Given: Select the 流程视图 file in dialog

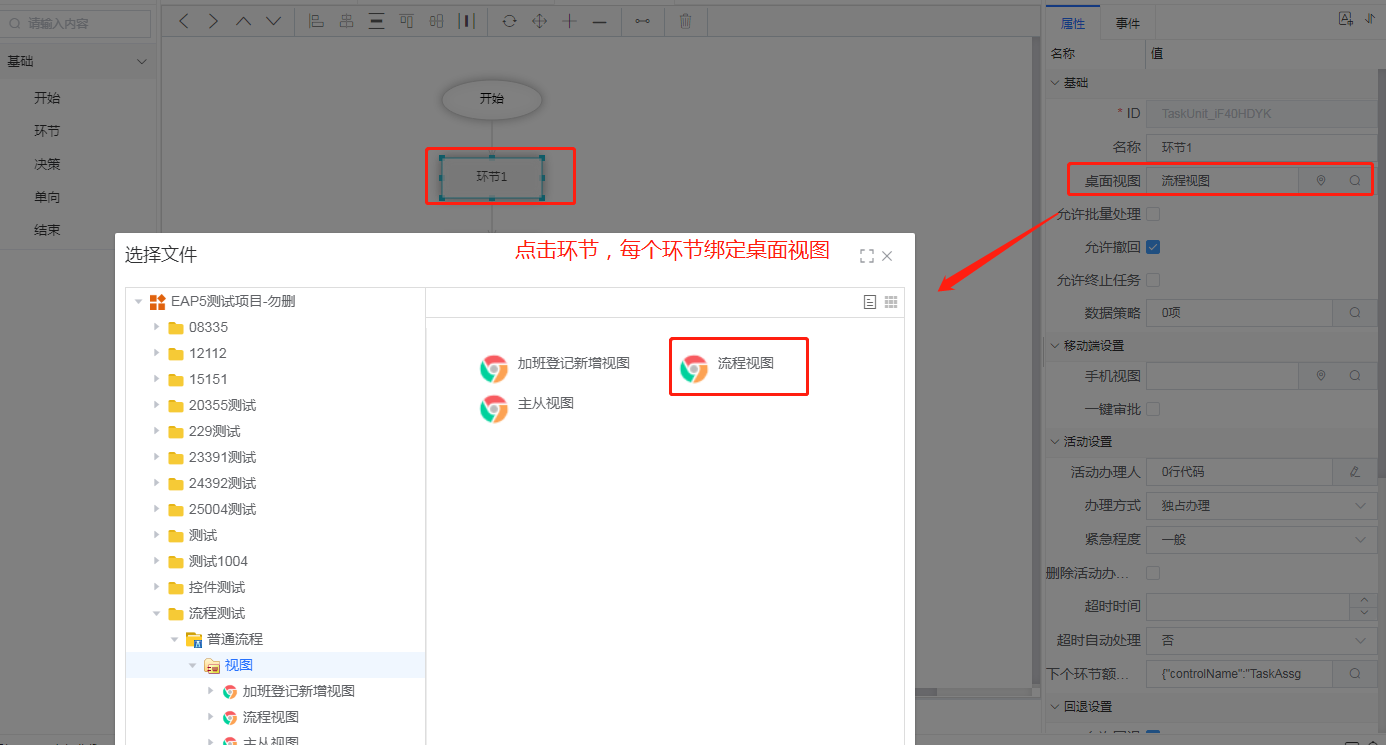Looking at the screenshot, I should point(738,366).
